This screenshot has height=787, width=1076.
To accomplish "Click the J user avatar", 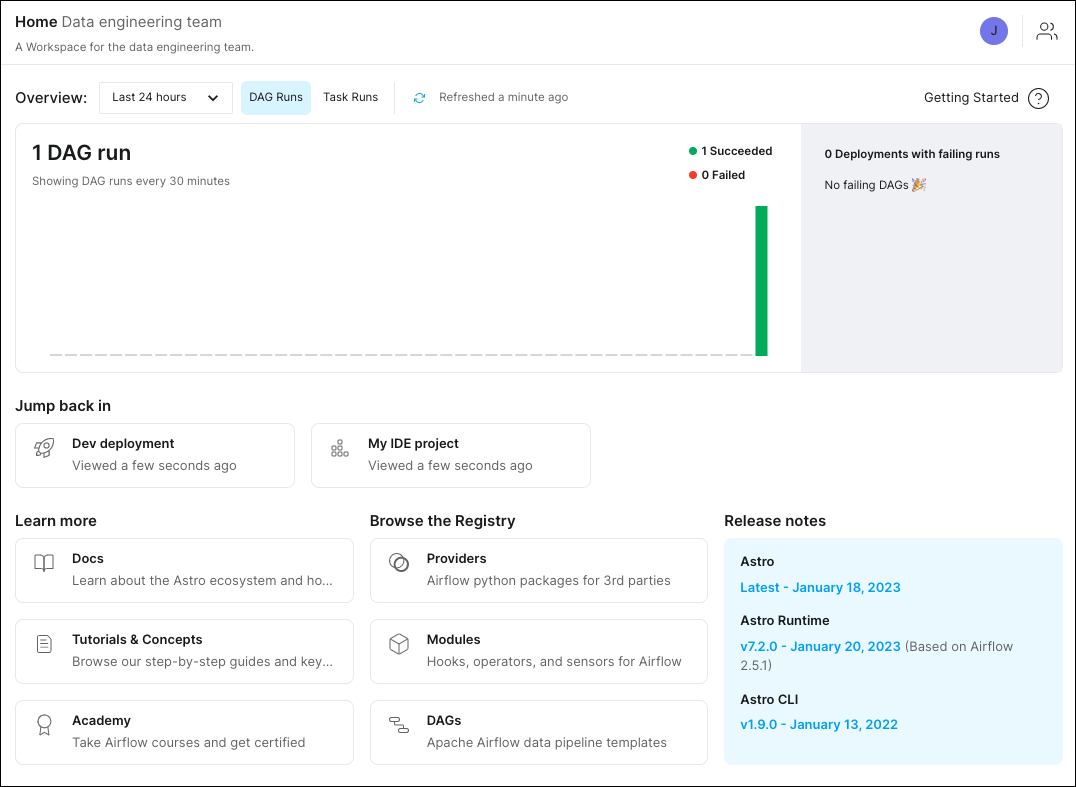I will (993, 31).
